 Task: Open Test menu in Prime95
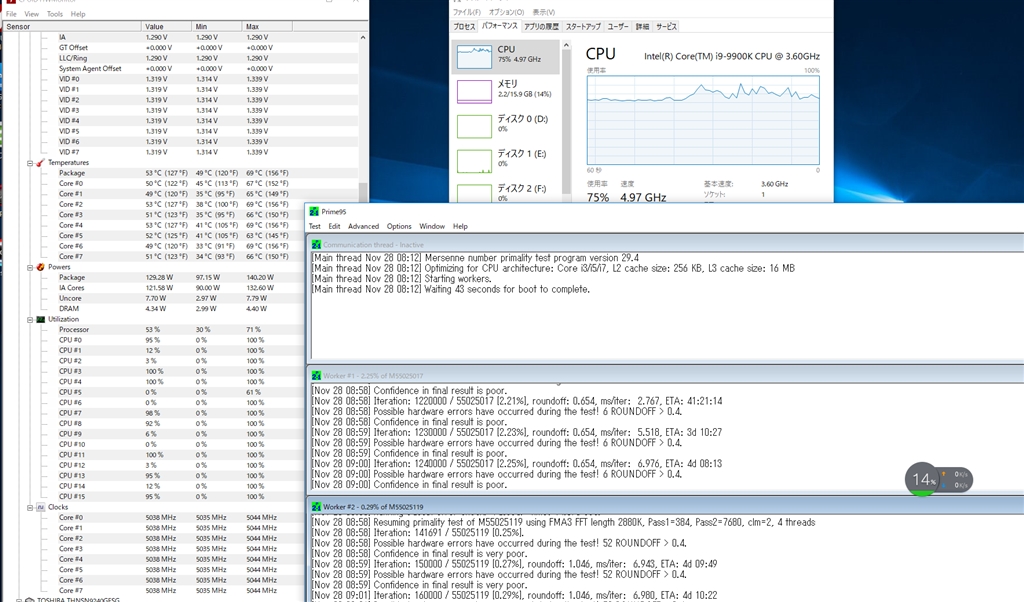(x=315, y=227)
